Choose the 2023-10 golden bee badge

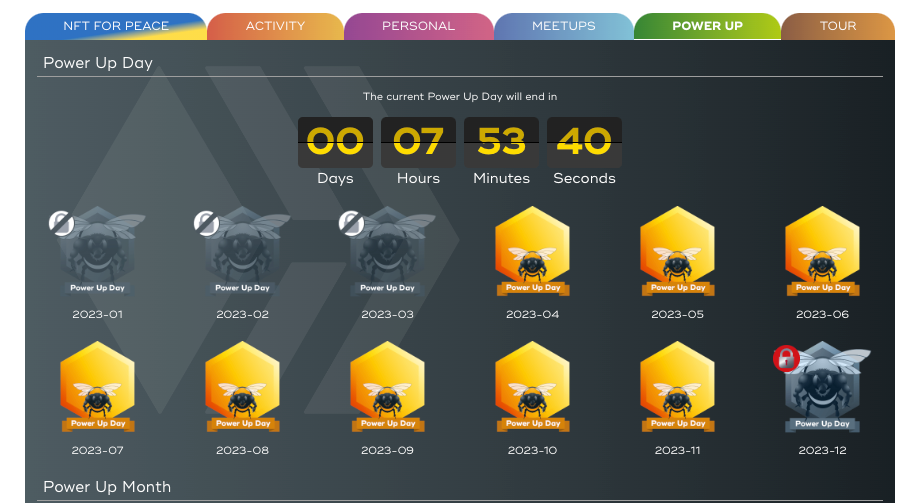click(533, 387)
